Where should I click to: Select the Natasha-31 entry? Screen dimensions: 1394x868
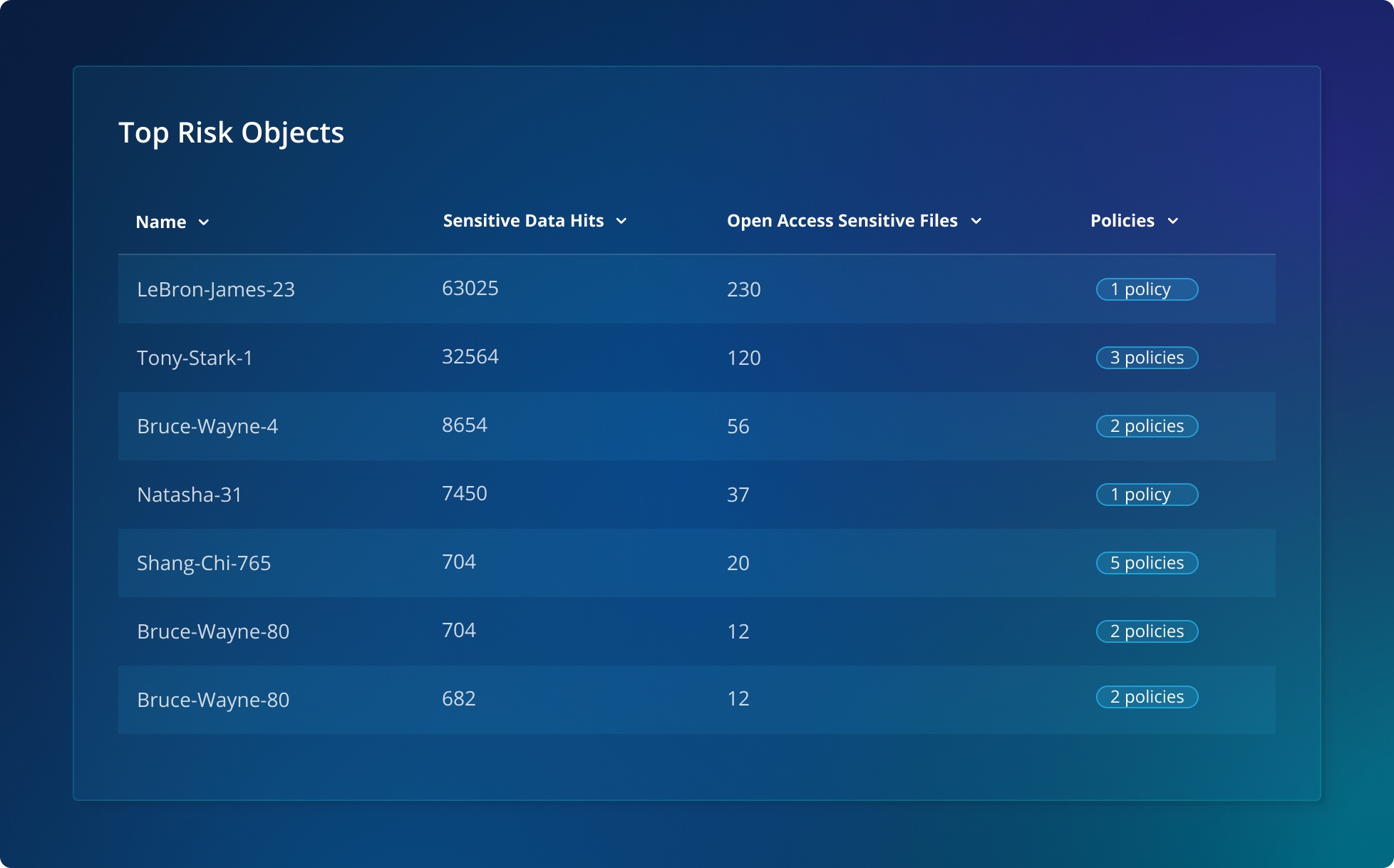click(190, 495)
